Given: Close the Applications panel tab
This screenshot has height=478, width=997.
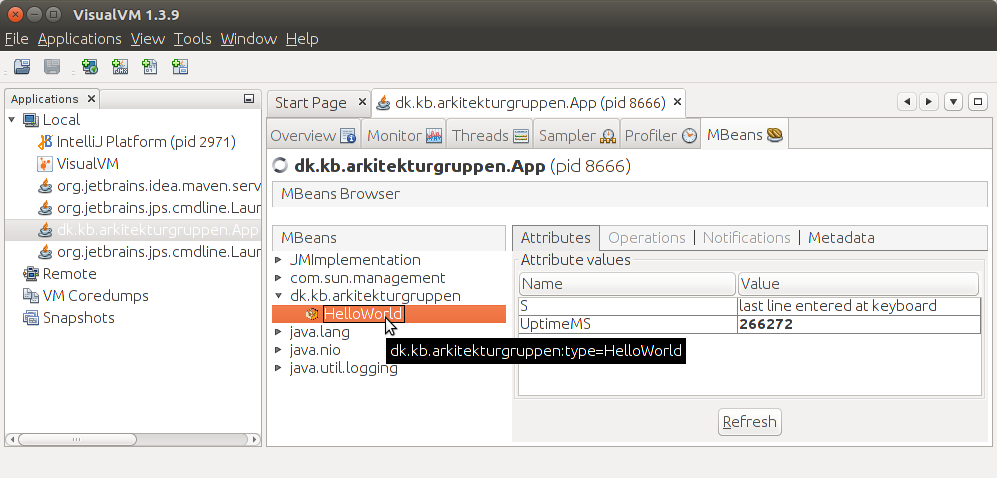Looking at the screenshot, I should (x=91, y=99).
